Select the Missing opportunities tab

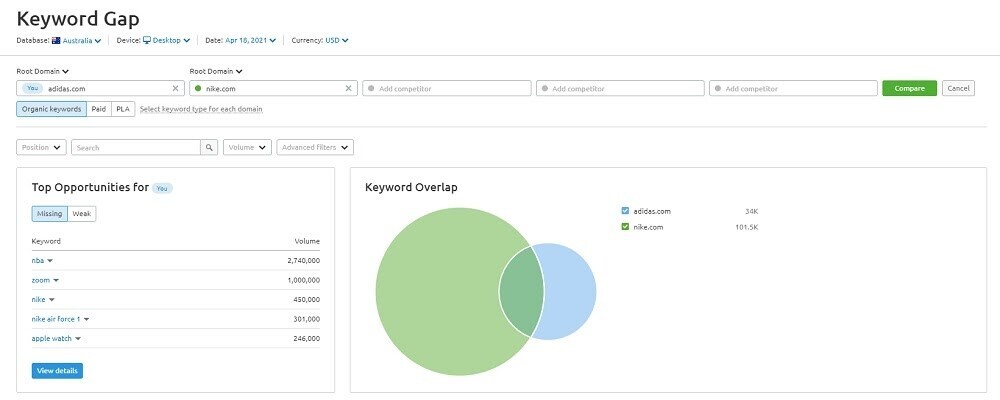click(50, 214)
